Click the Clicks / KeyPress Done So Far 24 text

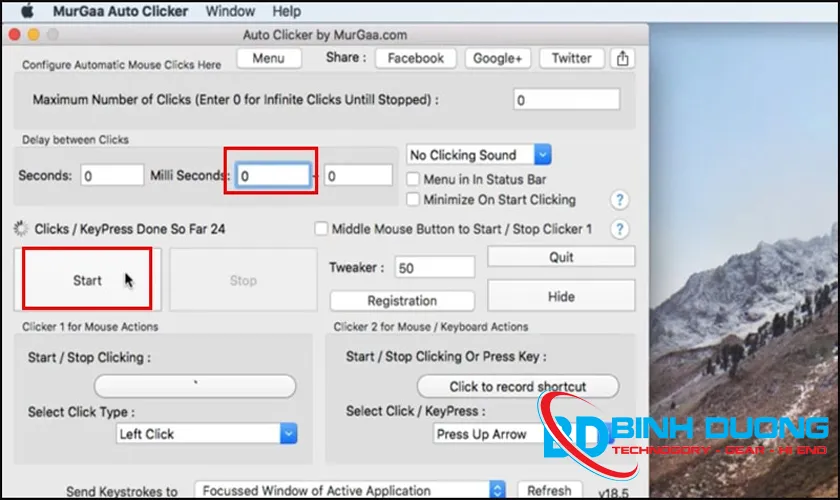tap(130, 229)
